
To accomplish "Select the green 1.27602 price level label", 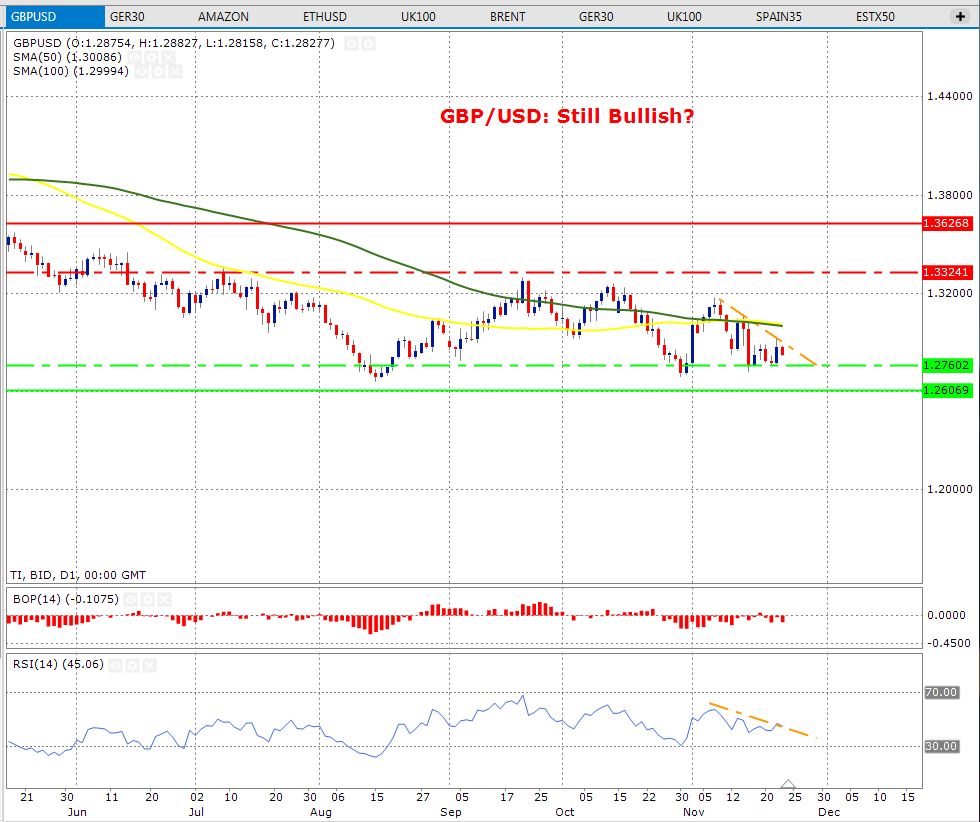I will tap(947, 365).
